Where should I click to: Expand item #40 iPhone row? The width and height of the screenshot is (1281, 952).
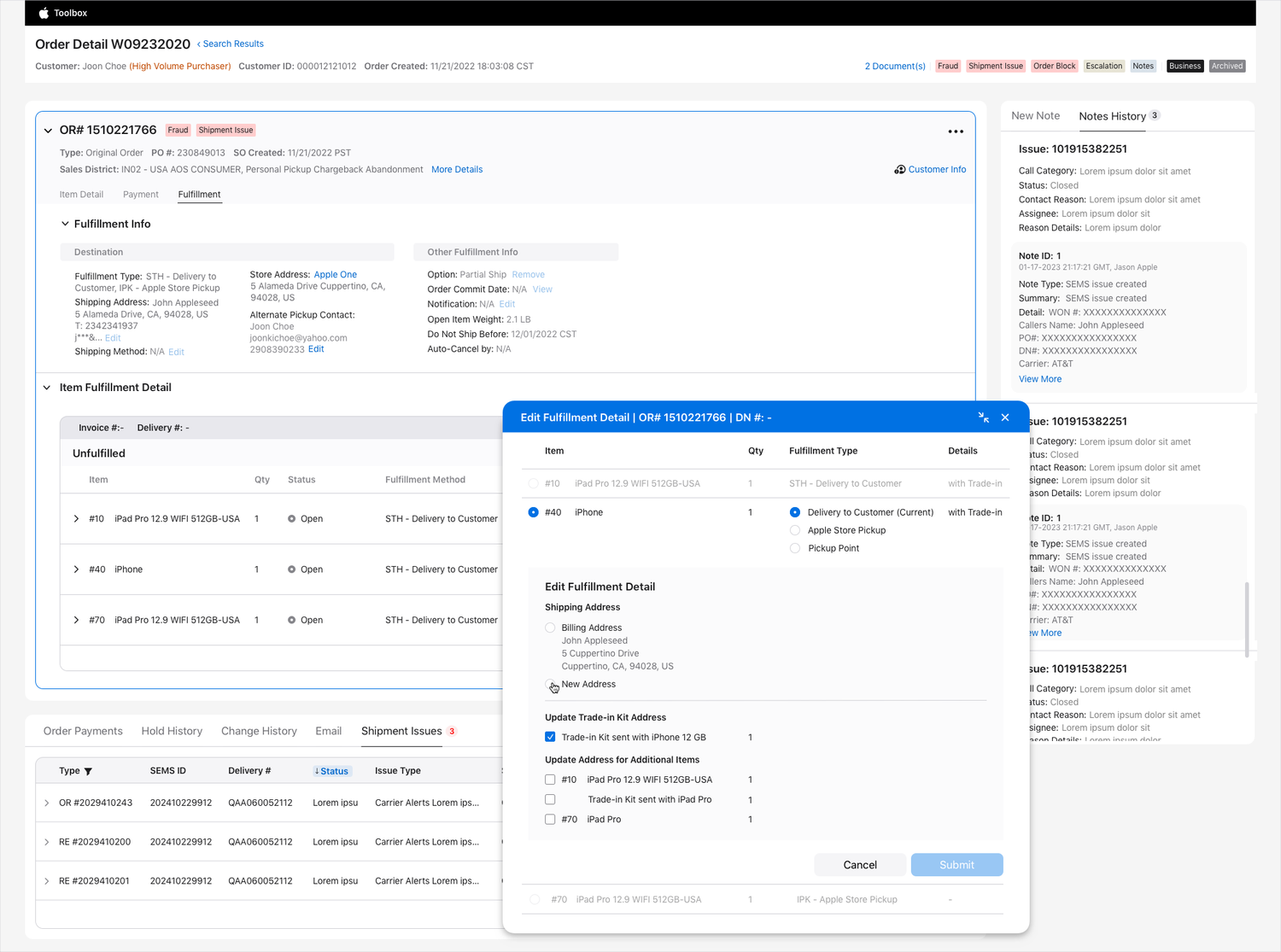(76, 569)
